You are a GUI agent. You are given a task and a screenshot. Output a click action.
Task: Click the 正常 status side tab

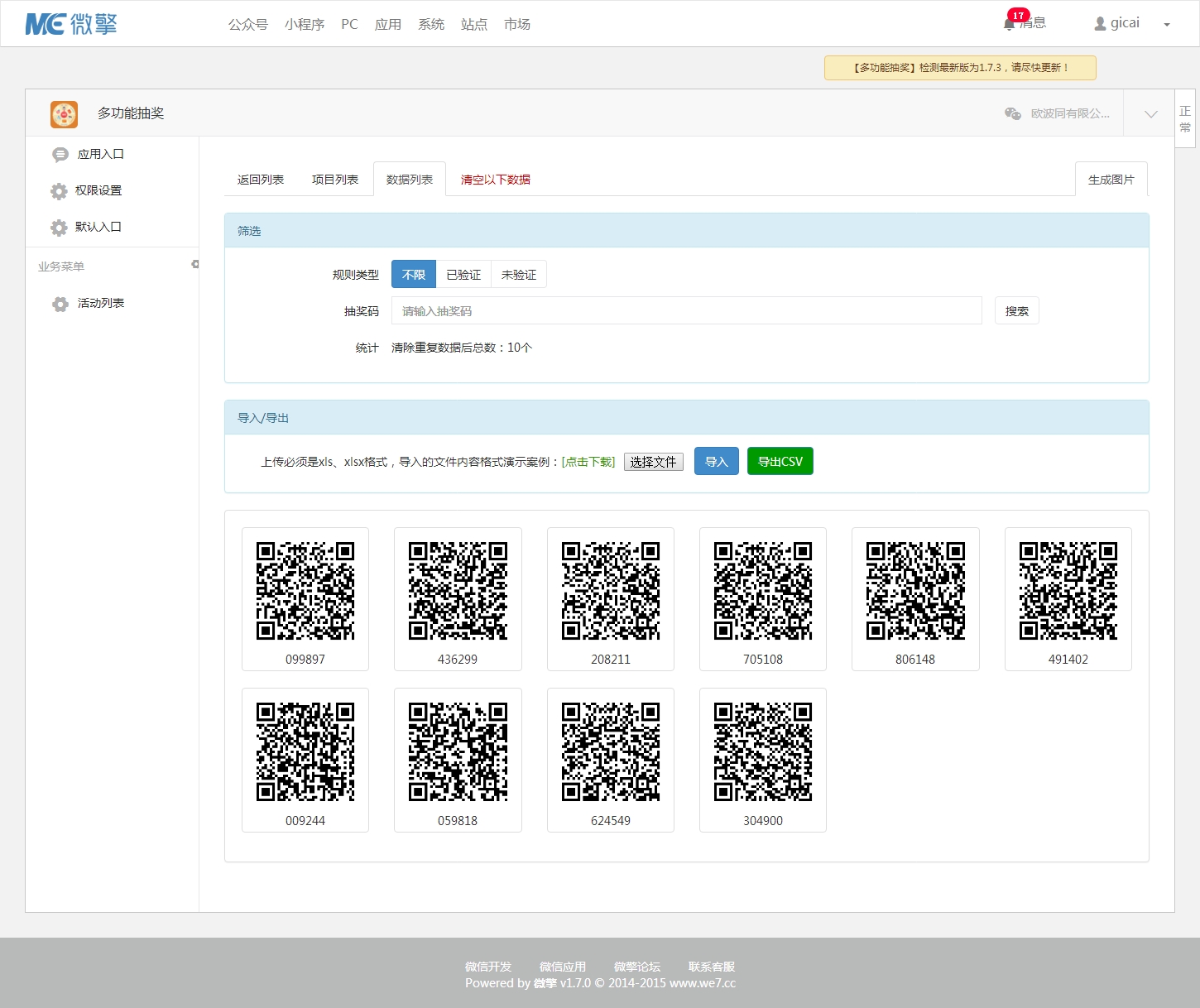(x=1185, y=118)
